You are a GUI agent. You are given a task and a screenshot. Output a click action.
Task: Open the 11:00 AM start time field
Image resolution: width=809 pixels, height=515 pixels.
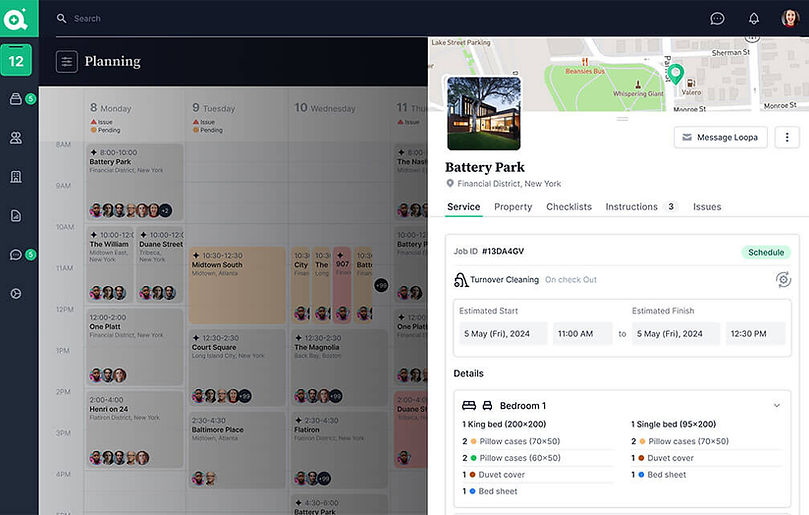click(x=583, y=334)
